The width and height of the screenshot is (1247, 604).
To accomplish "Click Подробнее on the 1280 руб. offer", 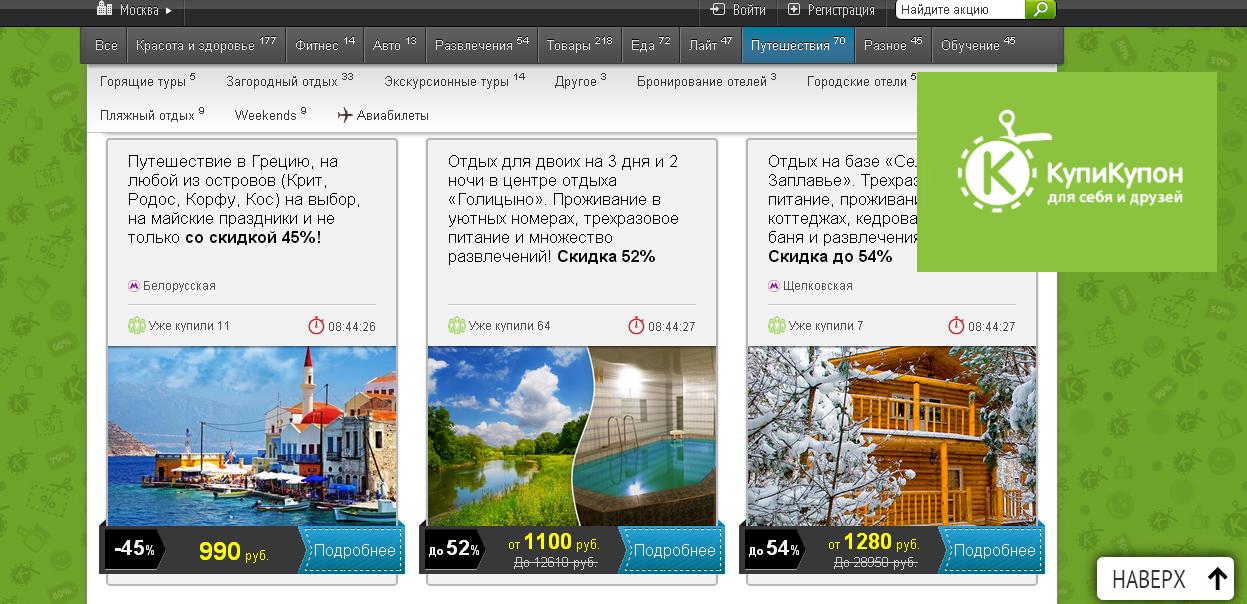I will [x=994, y=550].
